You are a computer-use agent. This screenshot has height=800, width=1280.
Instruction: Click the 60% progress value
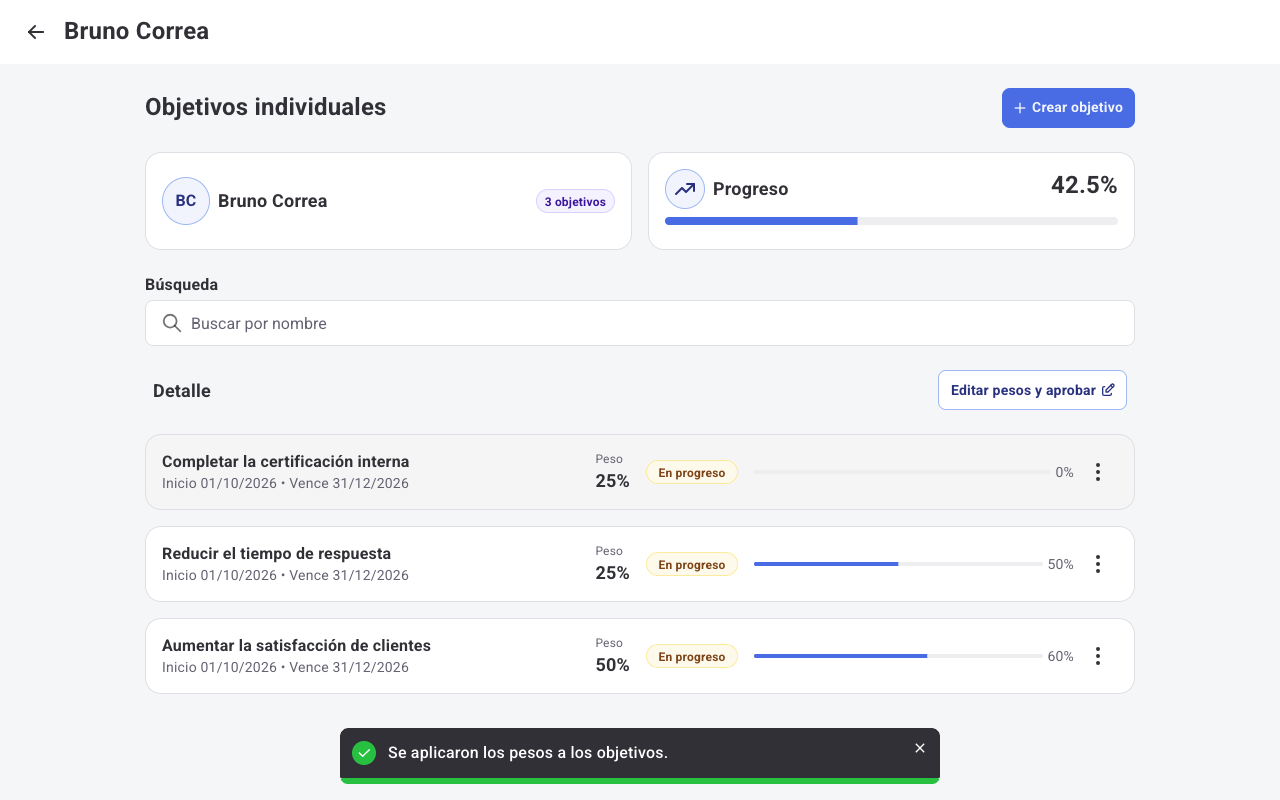coord(1060,656)
